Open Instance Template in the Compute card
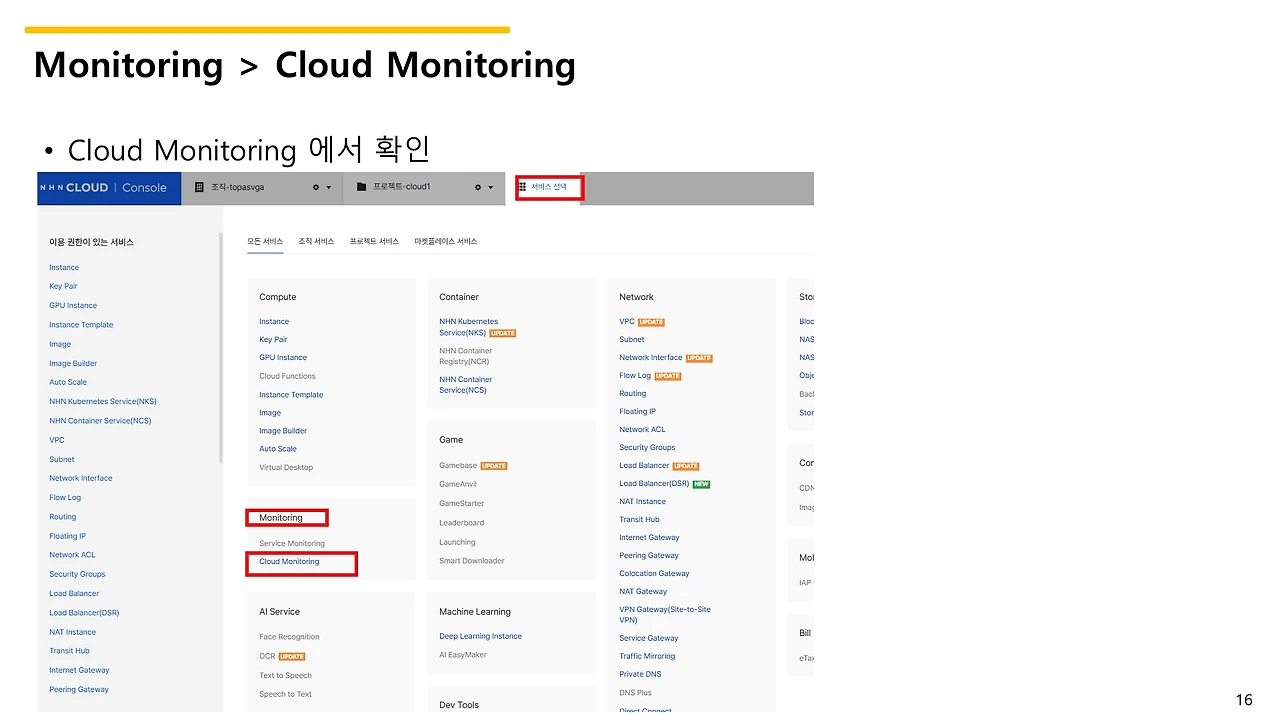 point(291,394)
